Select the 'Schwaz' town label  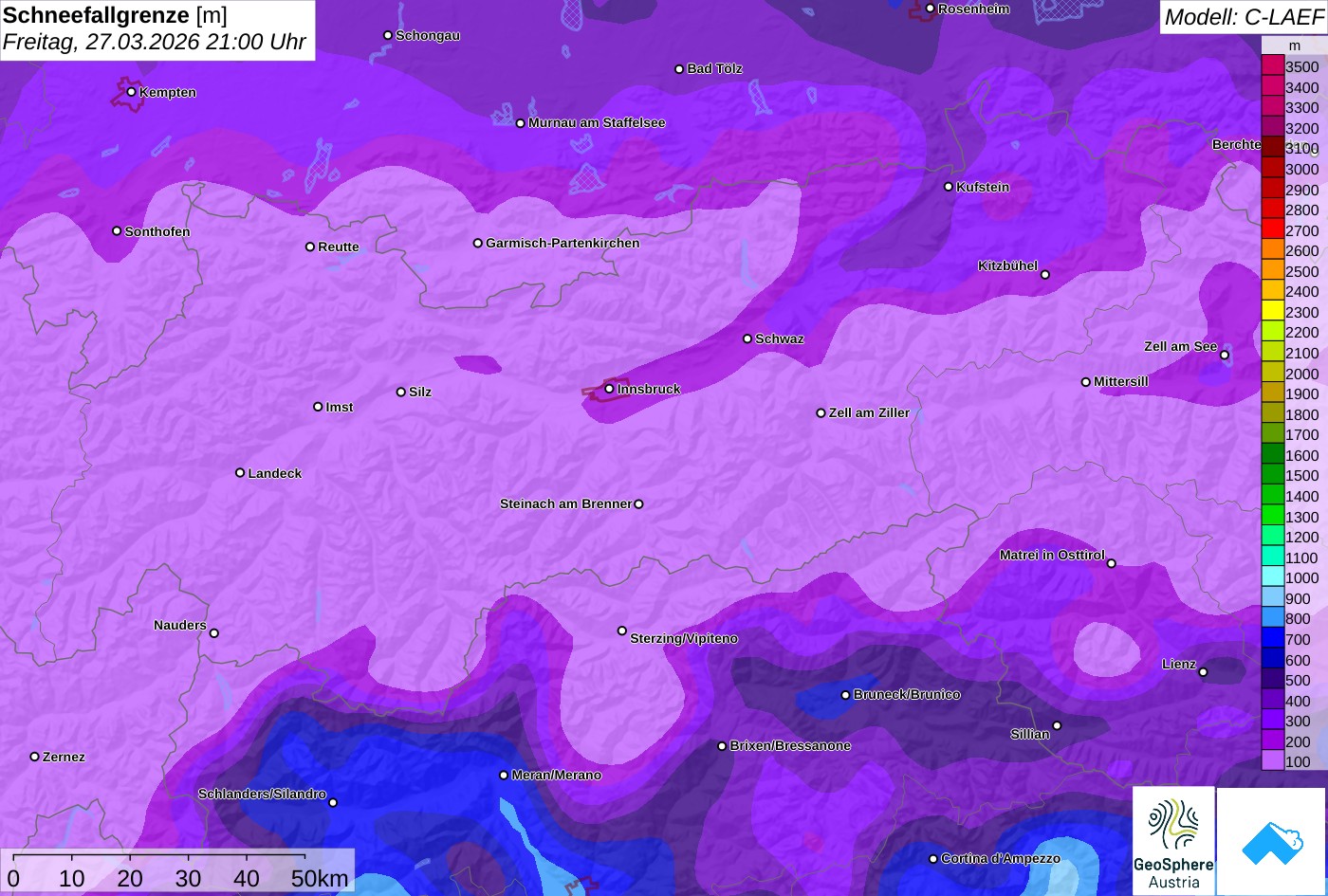(x=780, y=339)
